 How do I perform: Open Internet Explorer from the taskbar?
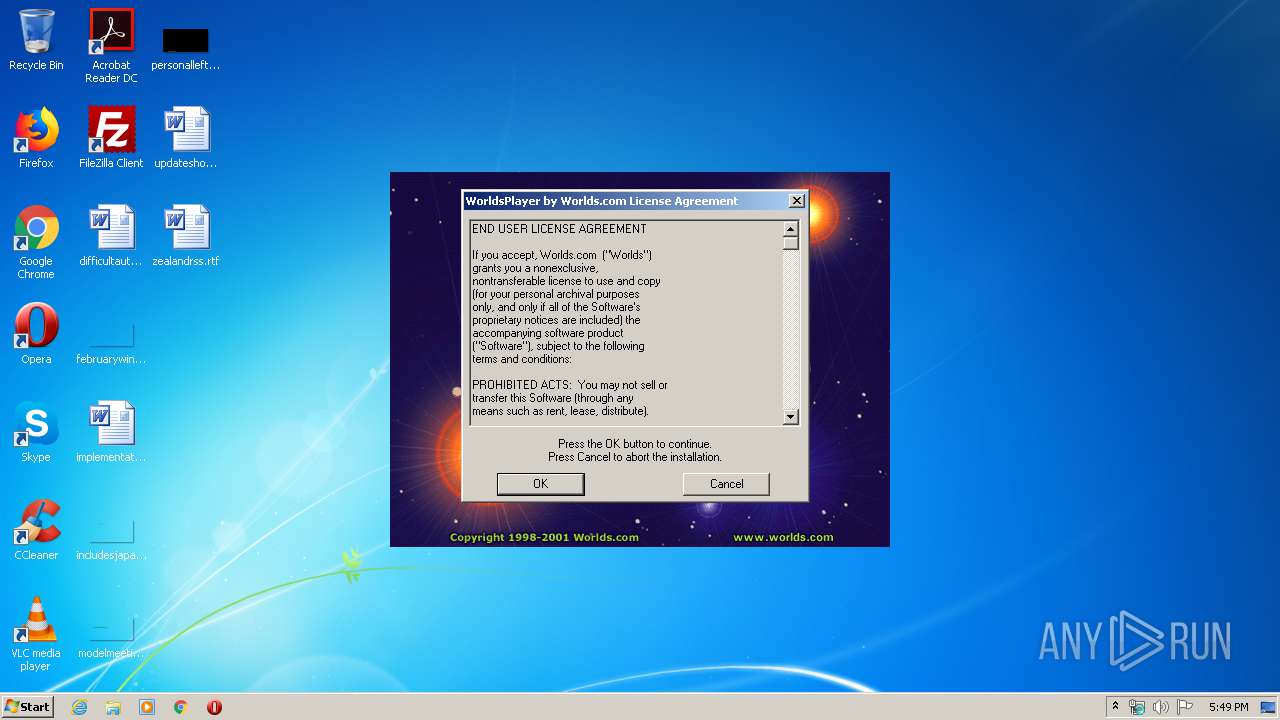79,707
